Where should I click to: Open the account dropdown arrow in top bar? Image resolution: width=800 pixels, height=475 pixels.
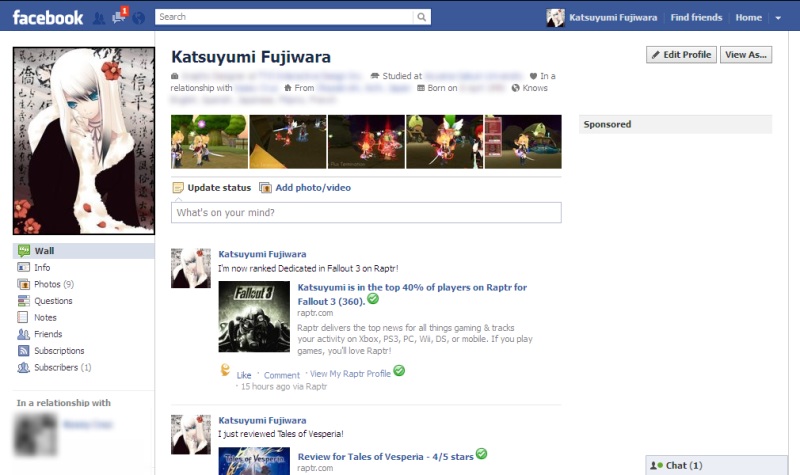tap(778, 18)
